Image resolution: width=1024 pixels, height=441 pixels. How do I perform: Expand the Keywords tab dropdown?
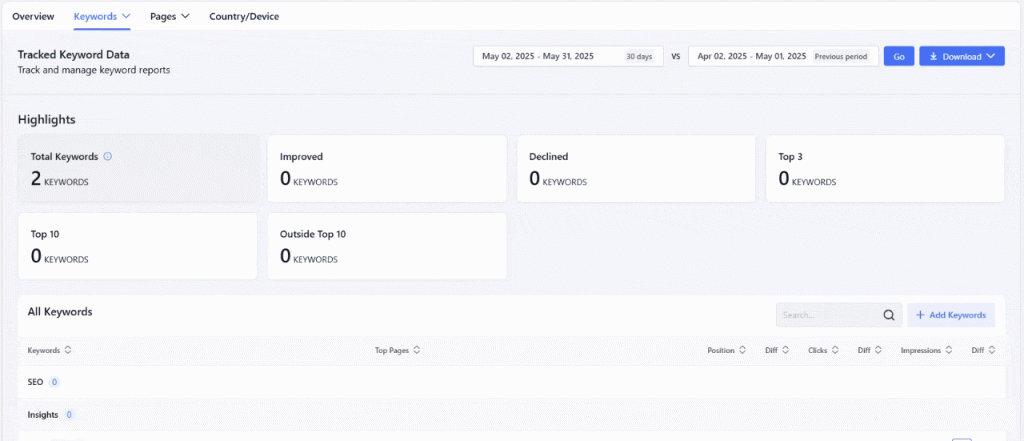pyautogui.click(x=125, y=17)
